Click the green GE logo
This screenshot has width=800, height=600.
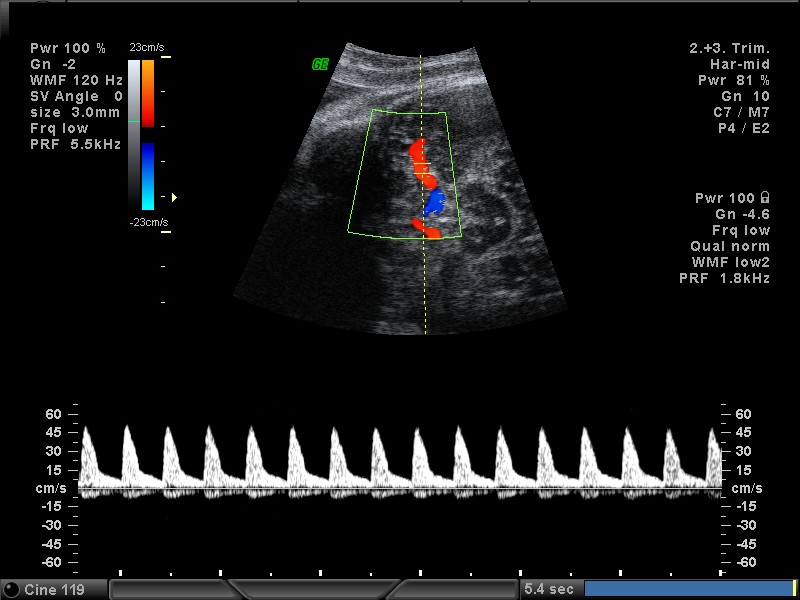tap(320, 64)
